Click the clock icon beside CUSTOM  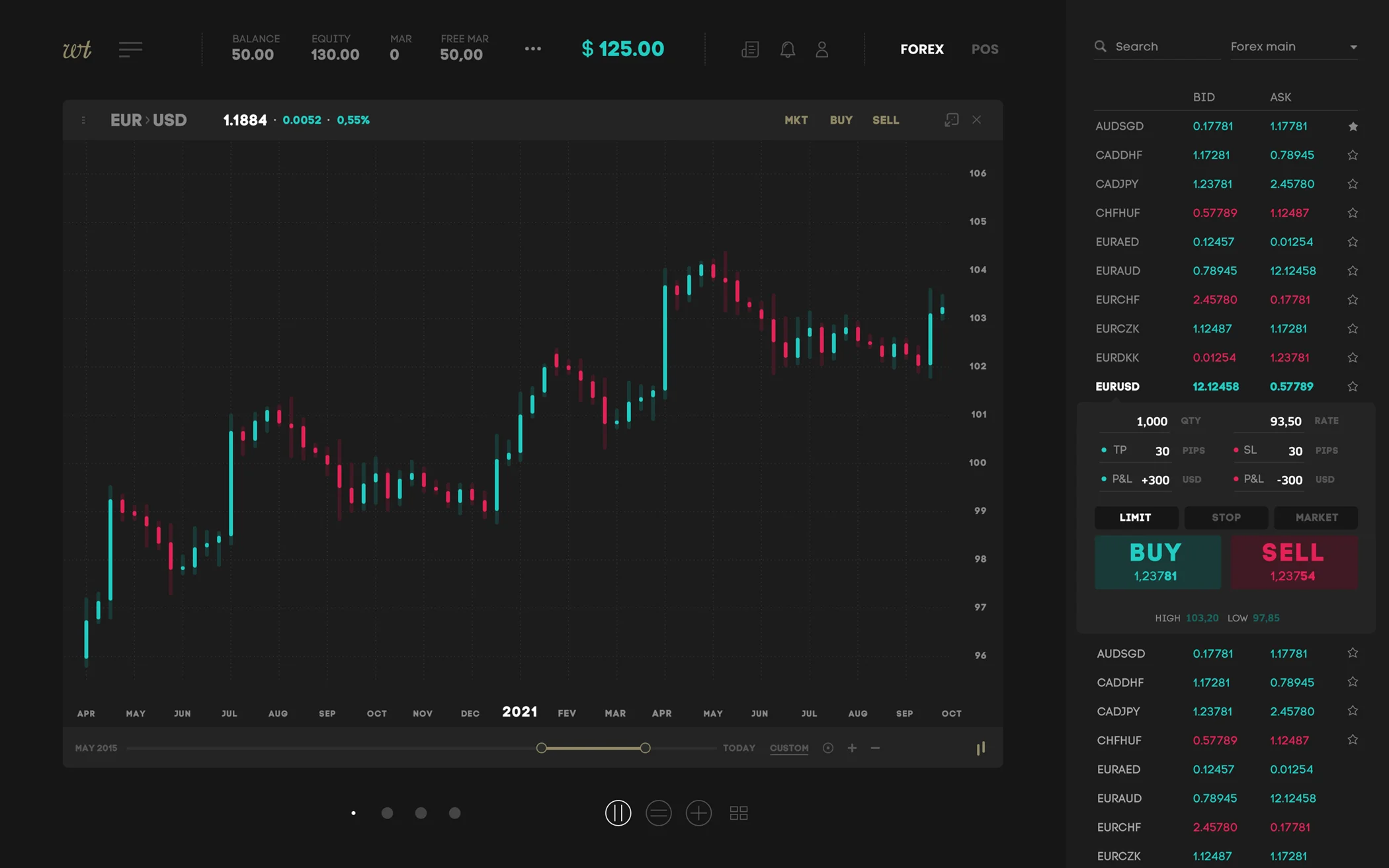coord(827,748)
